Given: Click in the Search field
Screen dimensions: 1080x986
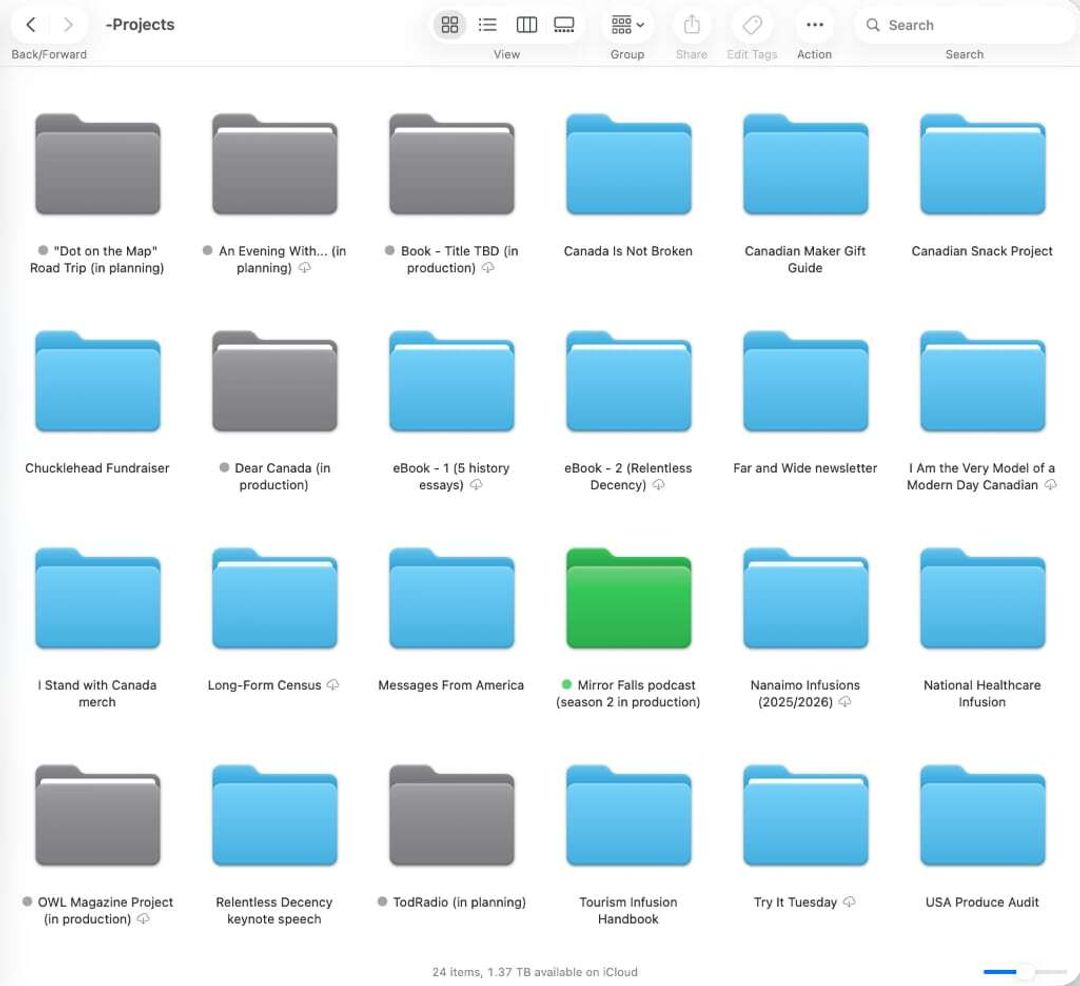Looking at the screenshot, I should coord(964,25).
